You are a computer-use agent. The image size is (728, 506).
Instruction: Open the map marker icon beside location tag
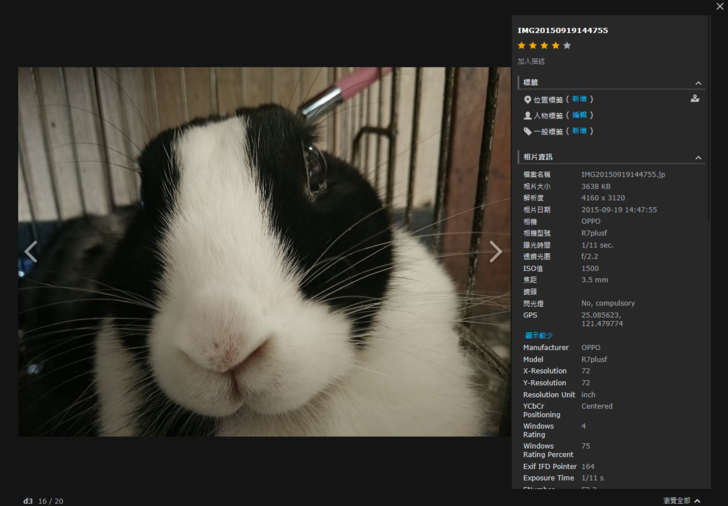click(x=695, y=99)
